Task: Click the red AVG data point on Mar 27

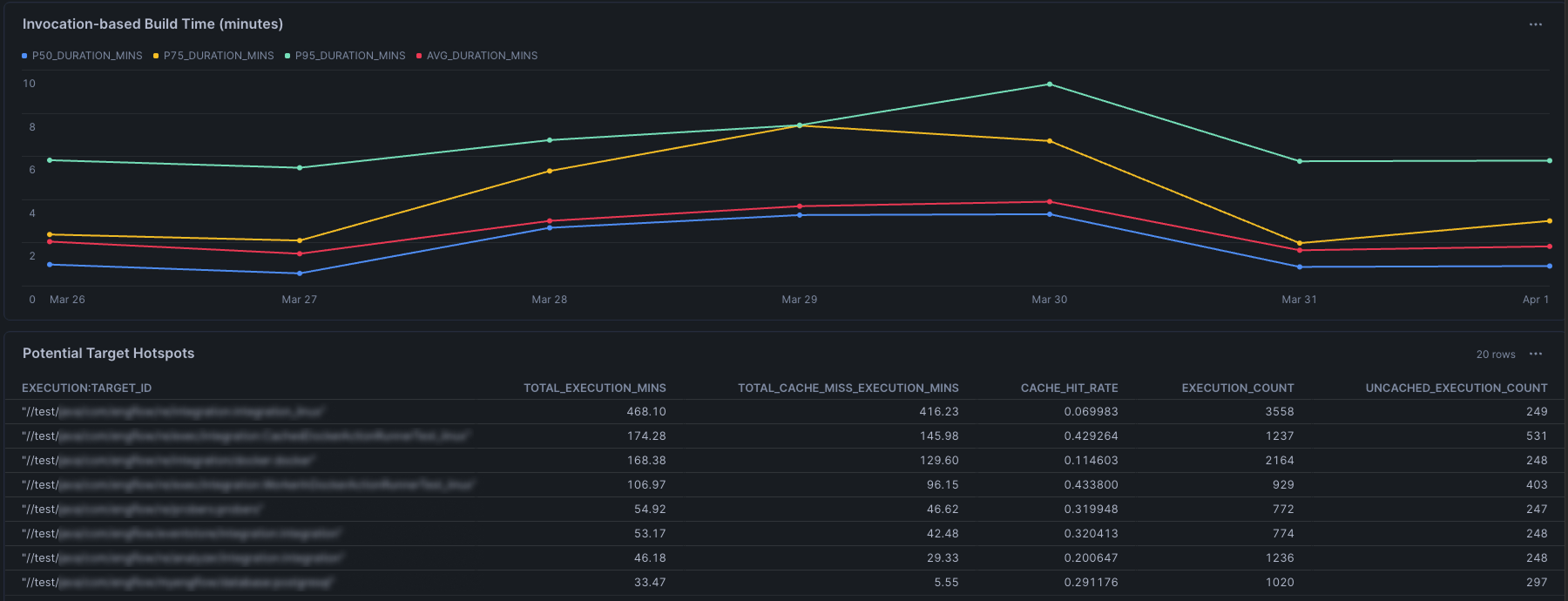Action: click(x=300, y=253)
